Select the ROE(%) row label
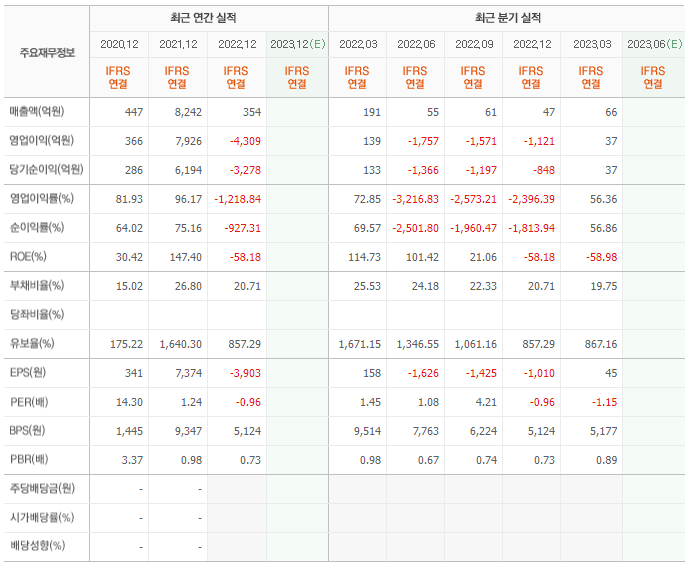Screen dimensions: 690x567 point(28,257)
